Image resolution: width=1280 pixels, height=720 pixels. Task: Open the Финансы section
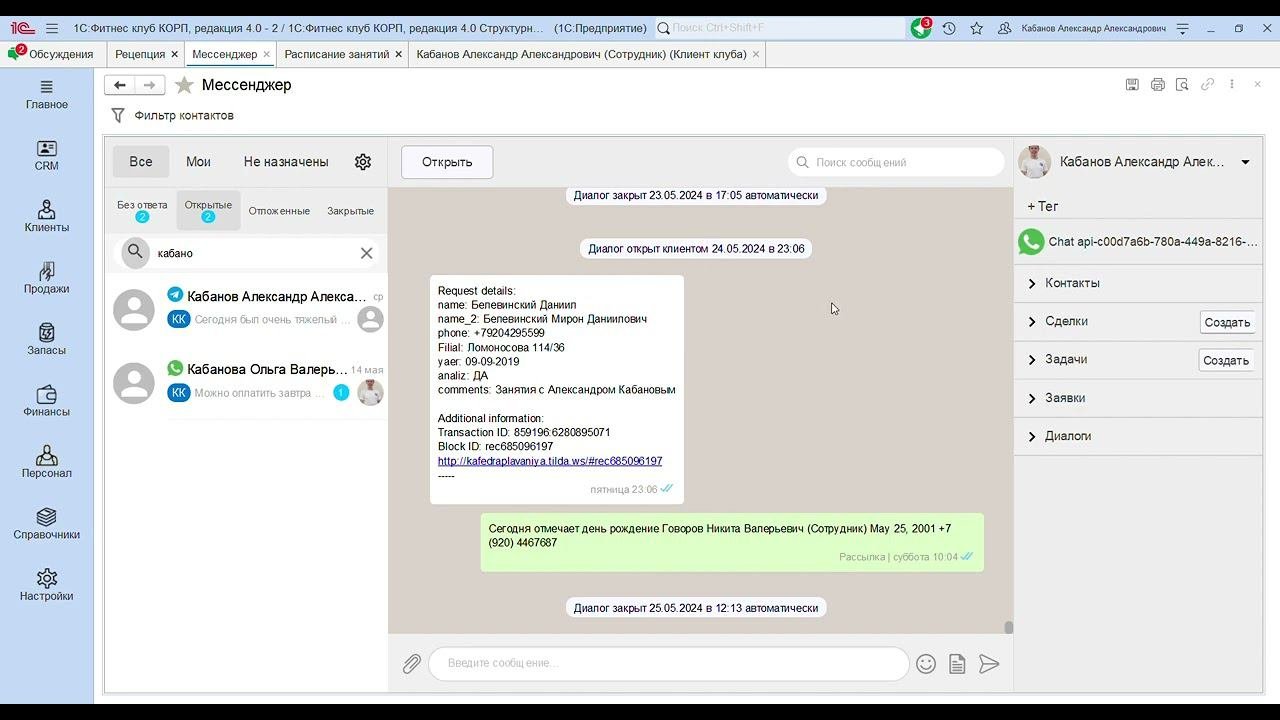(47, 402)
